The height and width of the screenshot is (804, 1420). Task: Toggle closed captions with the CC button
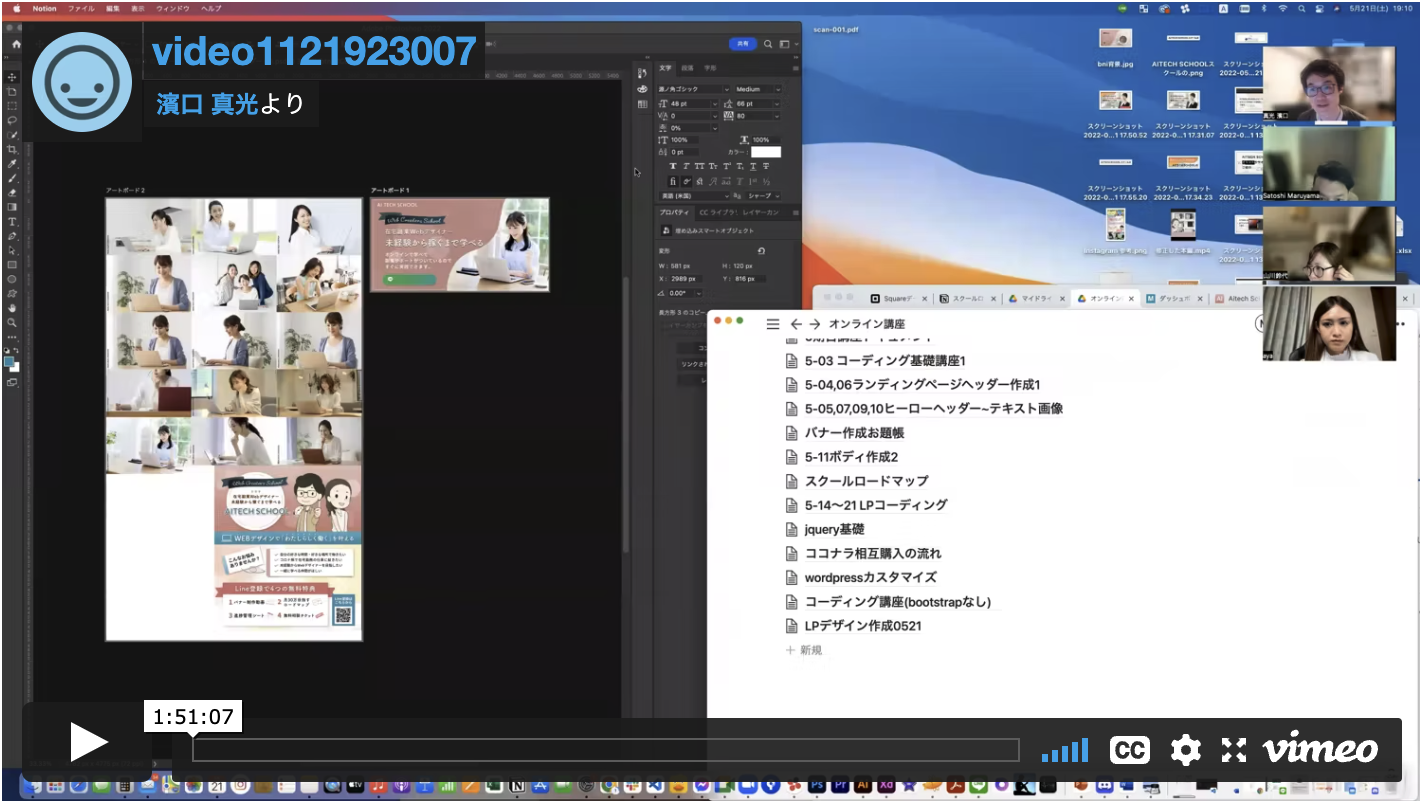coord(1130,749)
